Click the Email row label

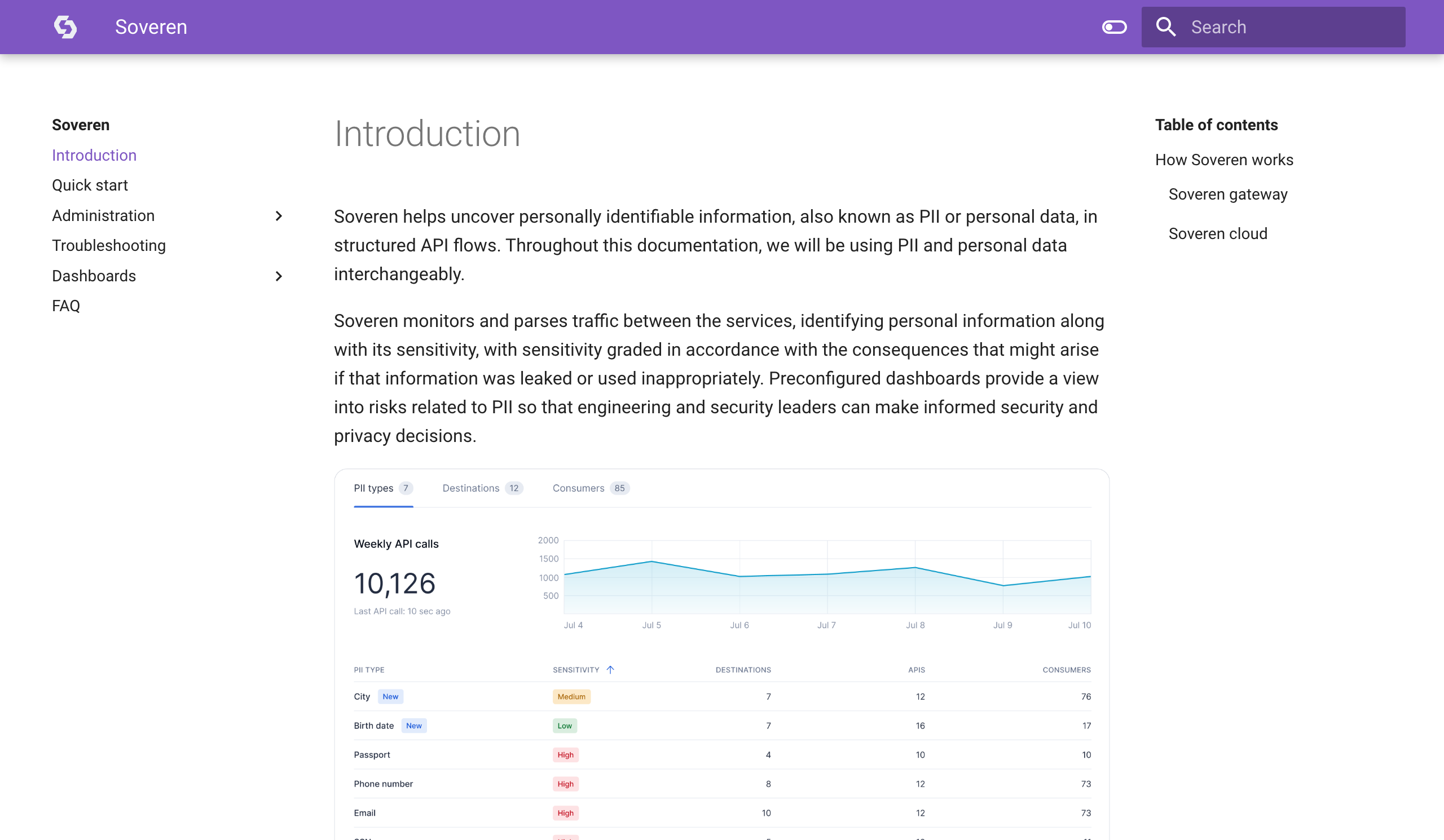364,813
